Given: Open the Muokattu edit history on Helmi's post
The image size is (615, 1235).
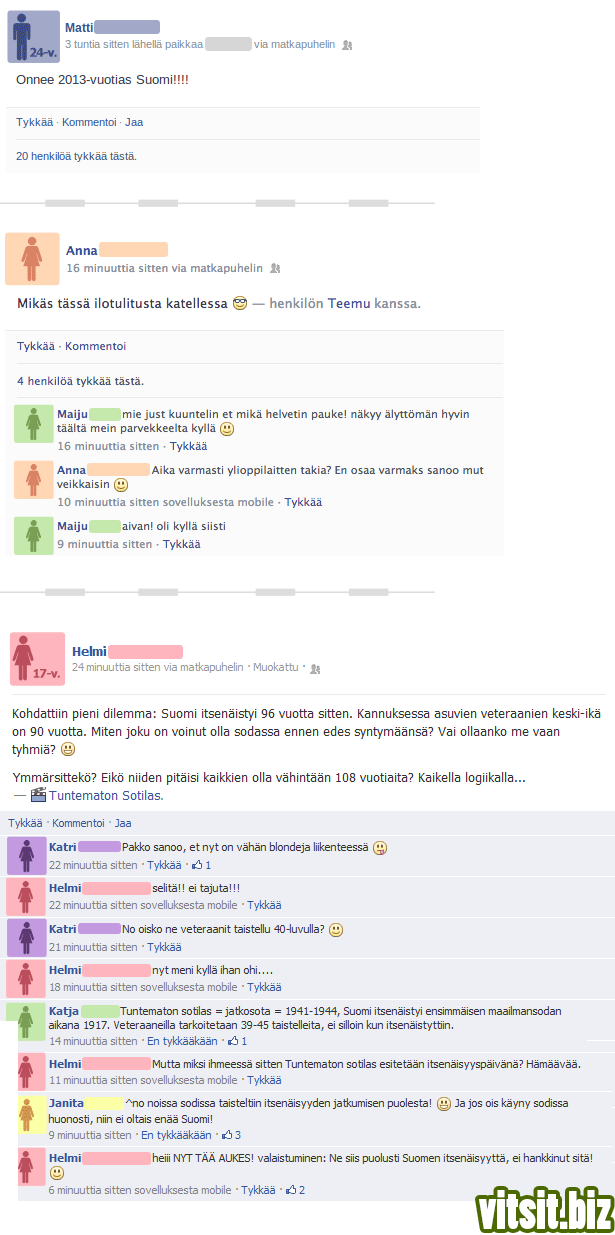Looking at the screenshot, I should [276, 667].
